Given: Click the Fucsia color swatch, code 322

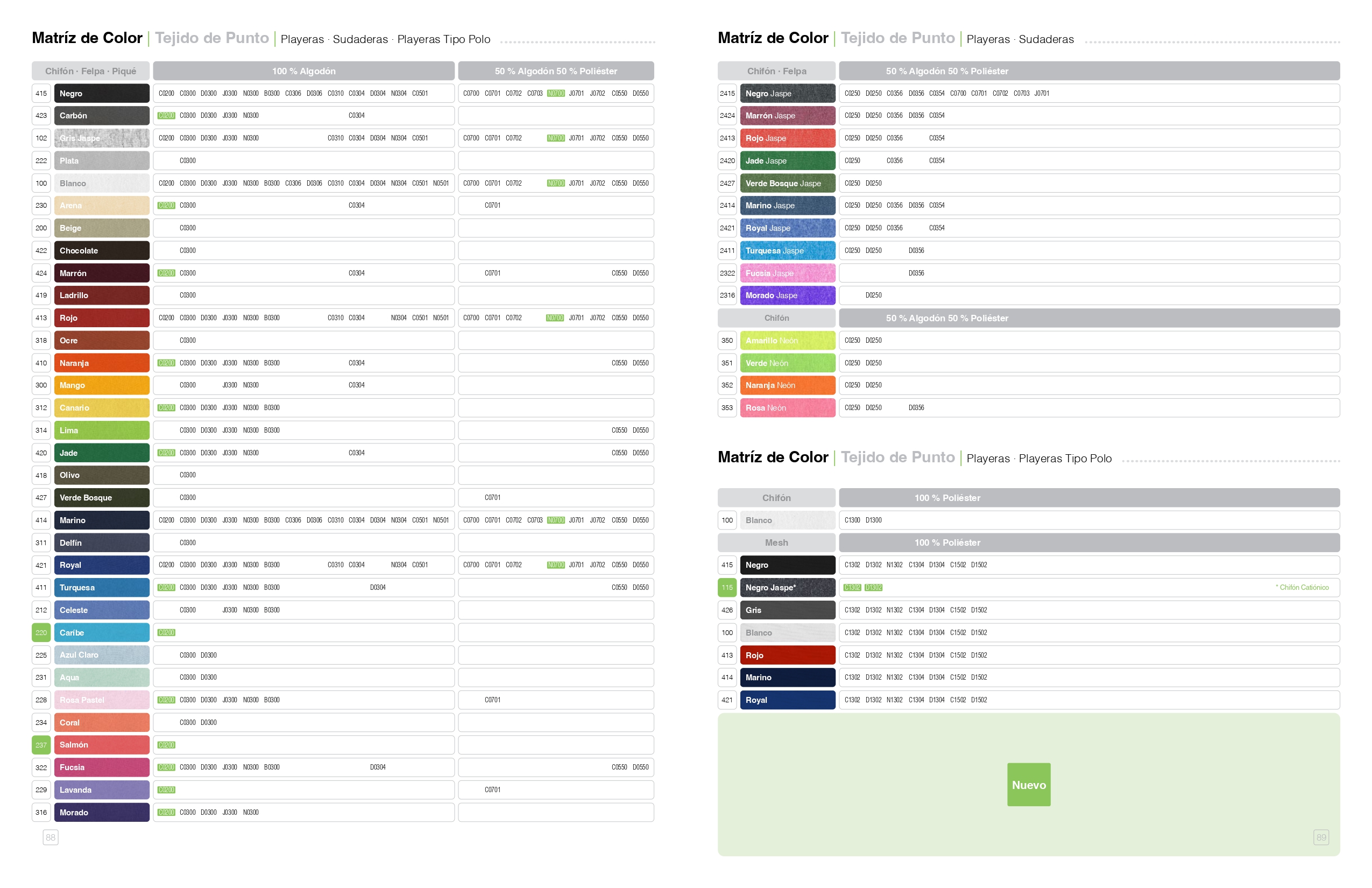Looking at the screenshot, I should pyautogui.click(x=102, y=767).
